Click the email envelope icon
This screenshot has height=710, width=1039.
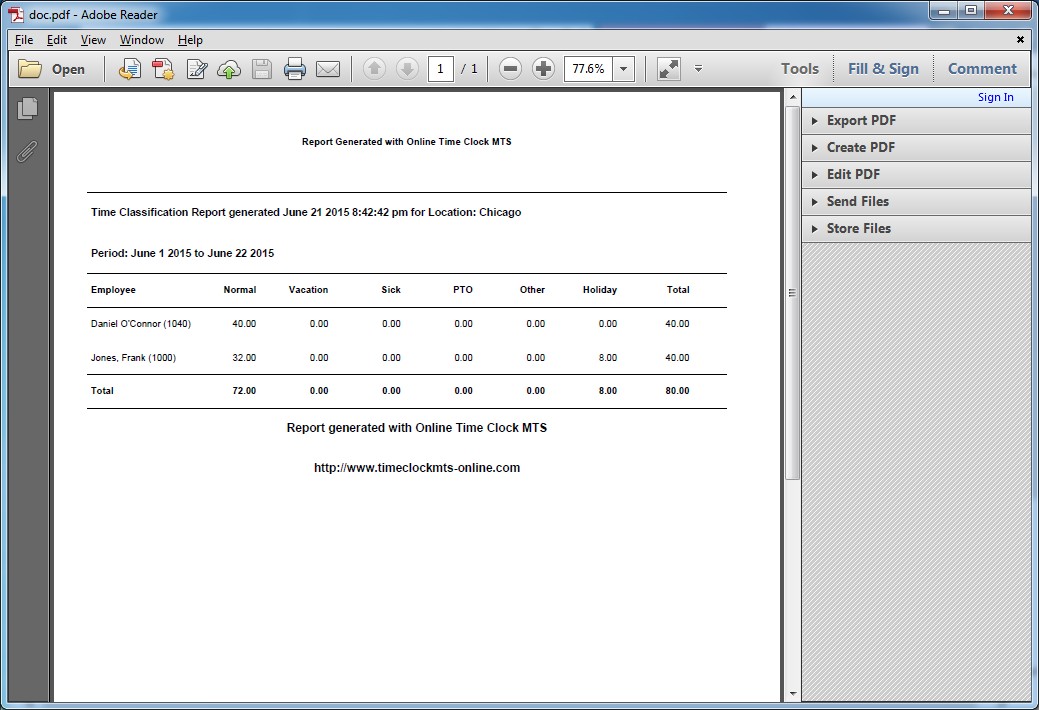point(328,69)
